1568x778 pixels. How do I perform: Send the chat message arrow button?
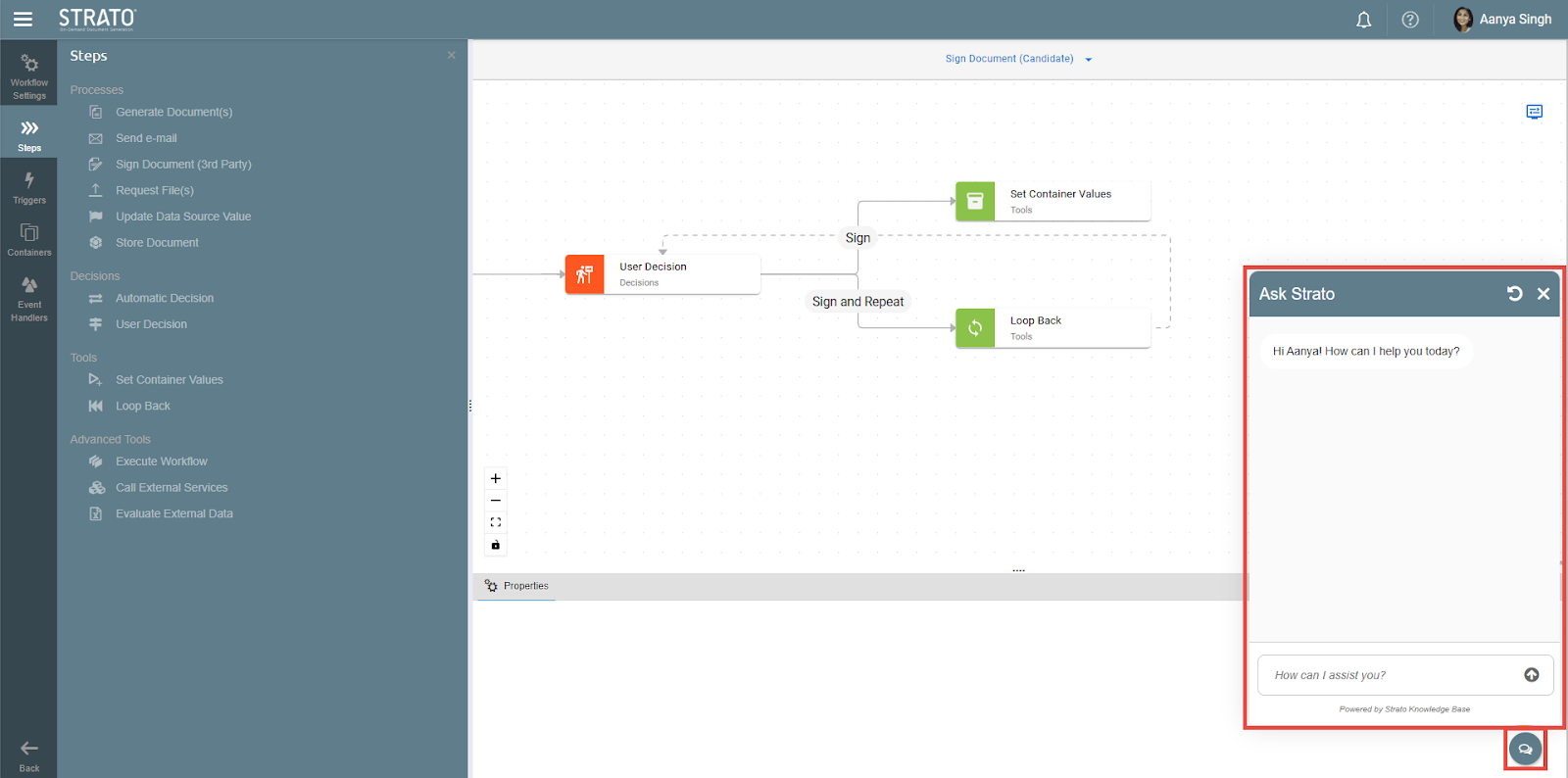(1531, 675)
